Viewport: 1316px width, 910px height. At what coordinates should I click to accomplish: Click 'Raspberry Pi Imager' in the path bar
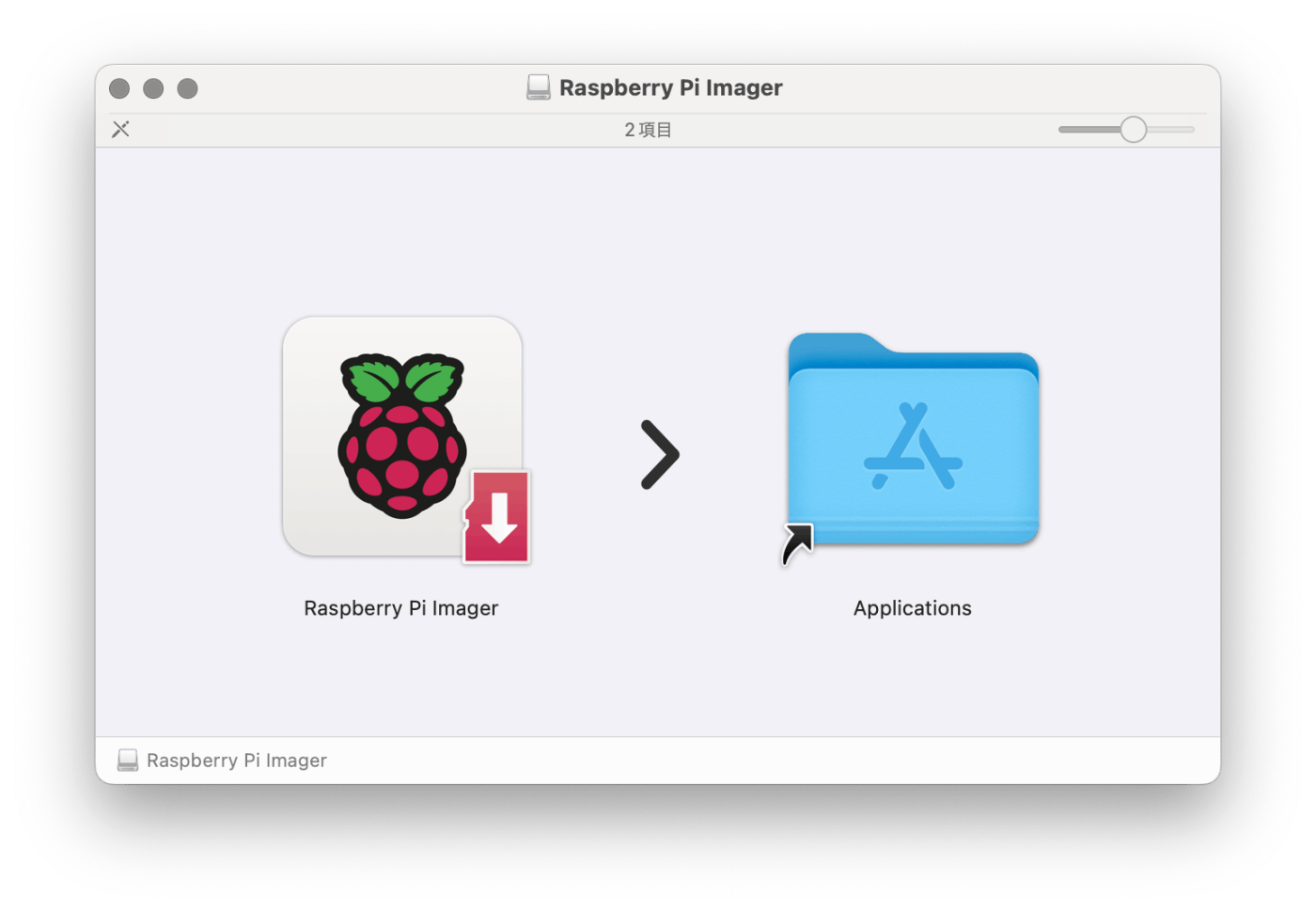click(x=237, y=760)
